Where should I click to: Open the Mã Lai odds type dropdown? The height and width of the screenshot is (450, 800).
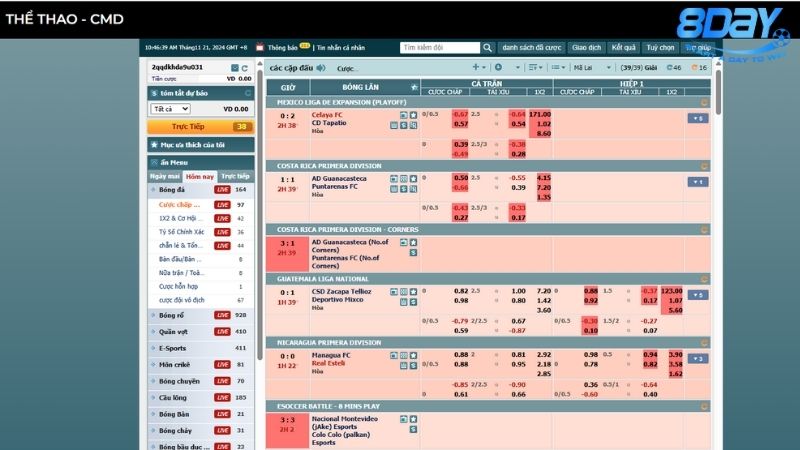592,67
